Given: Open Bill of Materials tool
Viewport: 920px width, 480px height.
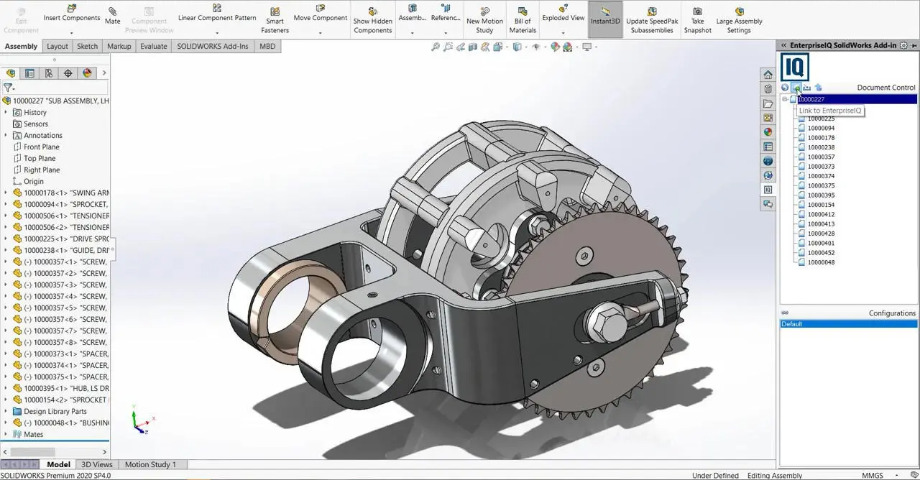Looking at the screenshot, I should click(x=522, y=20).
